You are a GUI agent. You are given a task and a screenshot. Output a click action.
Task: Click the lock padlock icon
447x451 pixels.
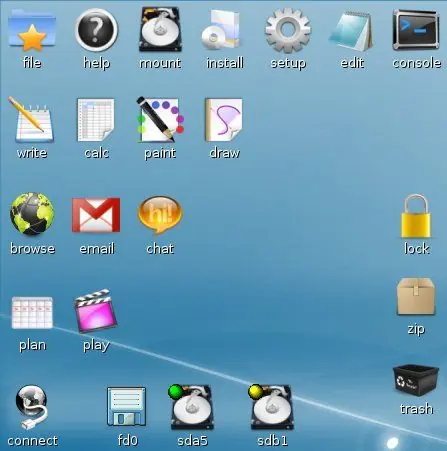416,216
